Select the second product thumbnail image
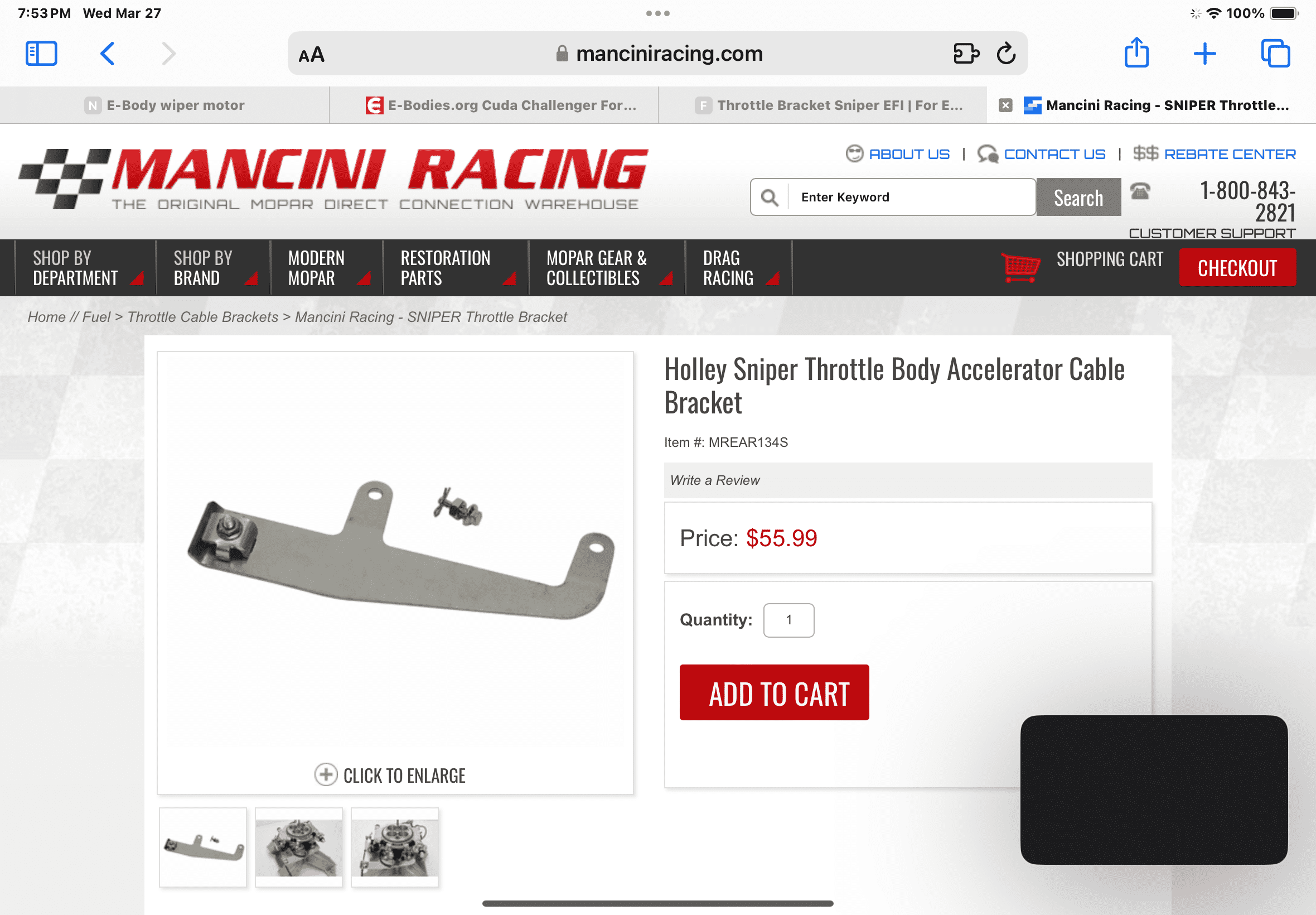Viewport: 1316px width, 915px height. tap(298, 847)
